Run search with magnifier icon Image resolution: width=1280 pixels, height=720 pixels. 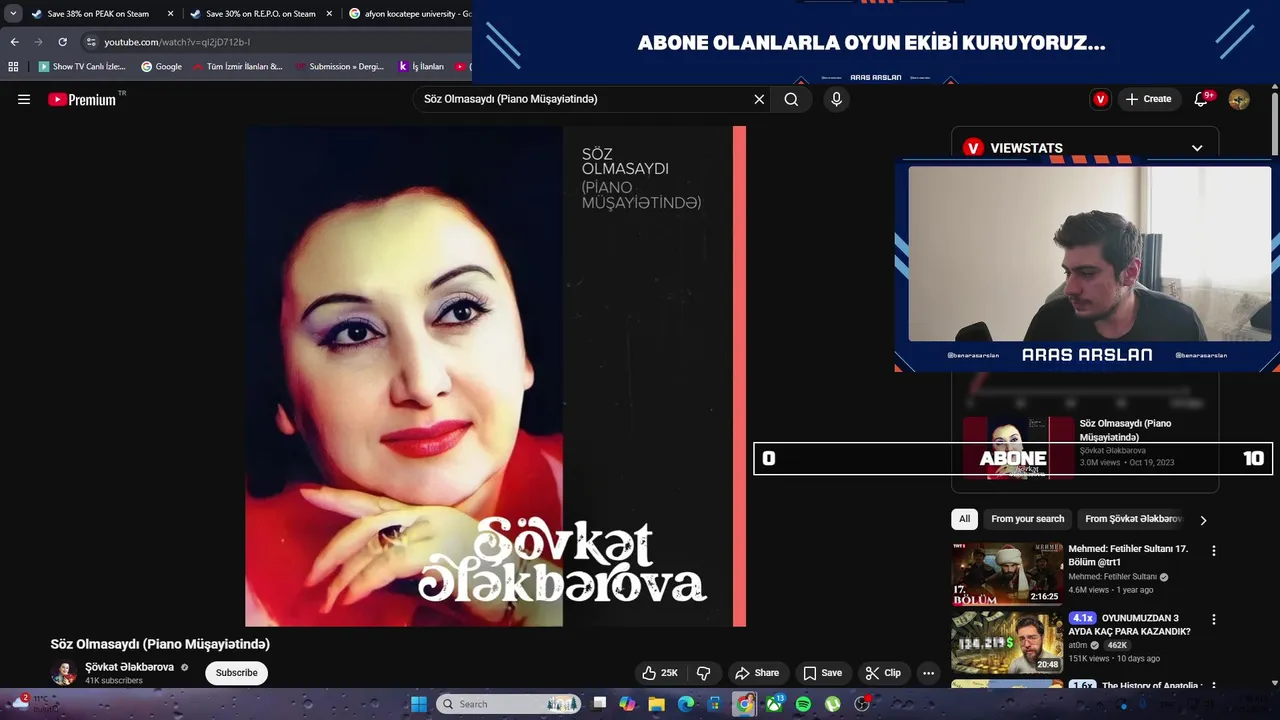click(791, 99)
